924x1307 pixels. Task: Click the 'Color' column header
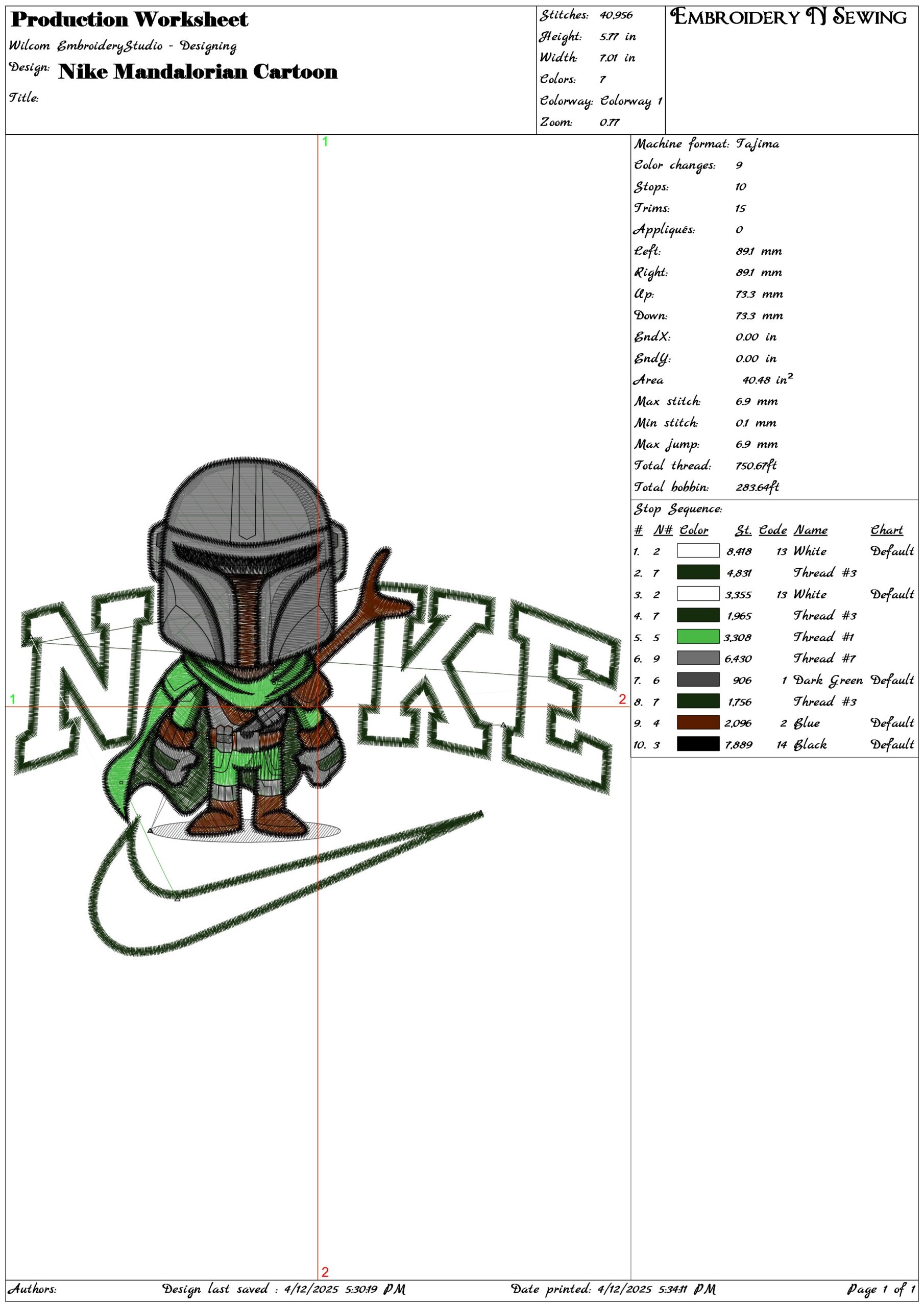pyautogui.click(x=693, y=530)
